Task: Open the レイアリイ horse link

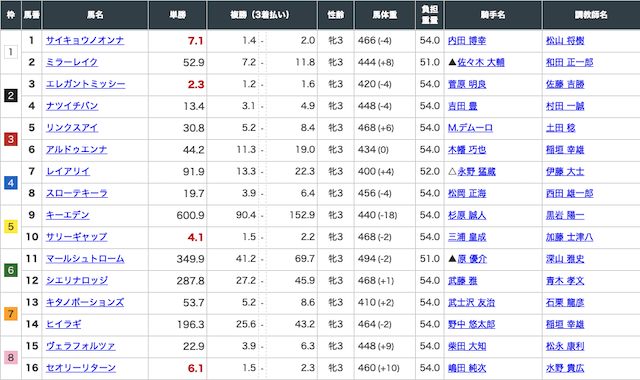Action: pos(68,171)
